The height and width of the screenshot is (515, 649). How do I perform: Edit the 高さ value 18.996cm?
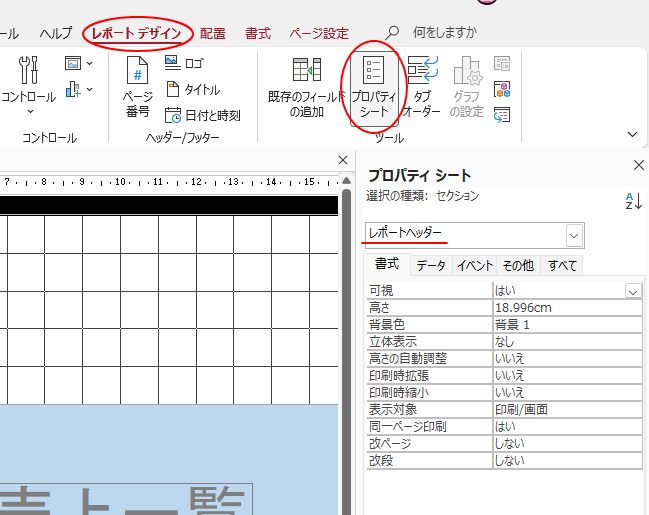pyautogui.click(x=567, y=308)
